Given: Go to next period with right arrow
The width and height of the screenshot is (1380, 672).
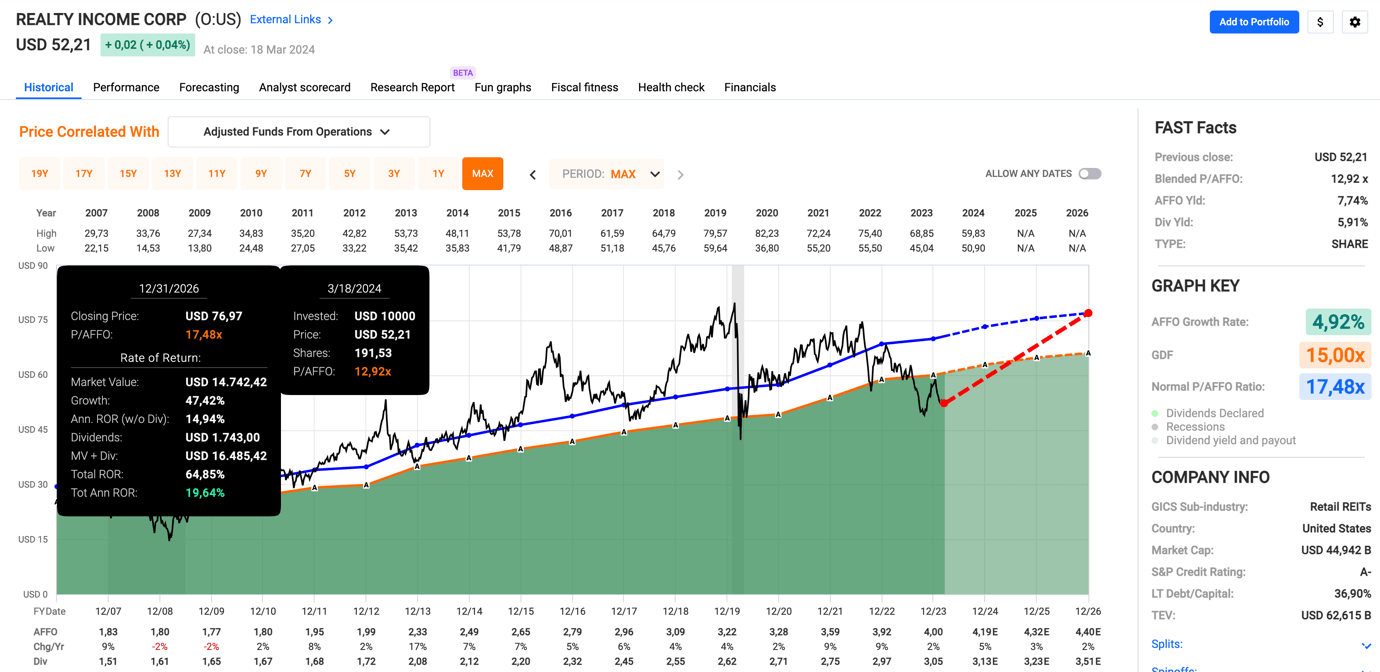Looking at the screenshot, I should click(x=681, y=175).
